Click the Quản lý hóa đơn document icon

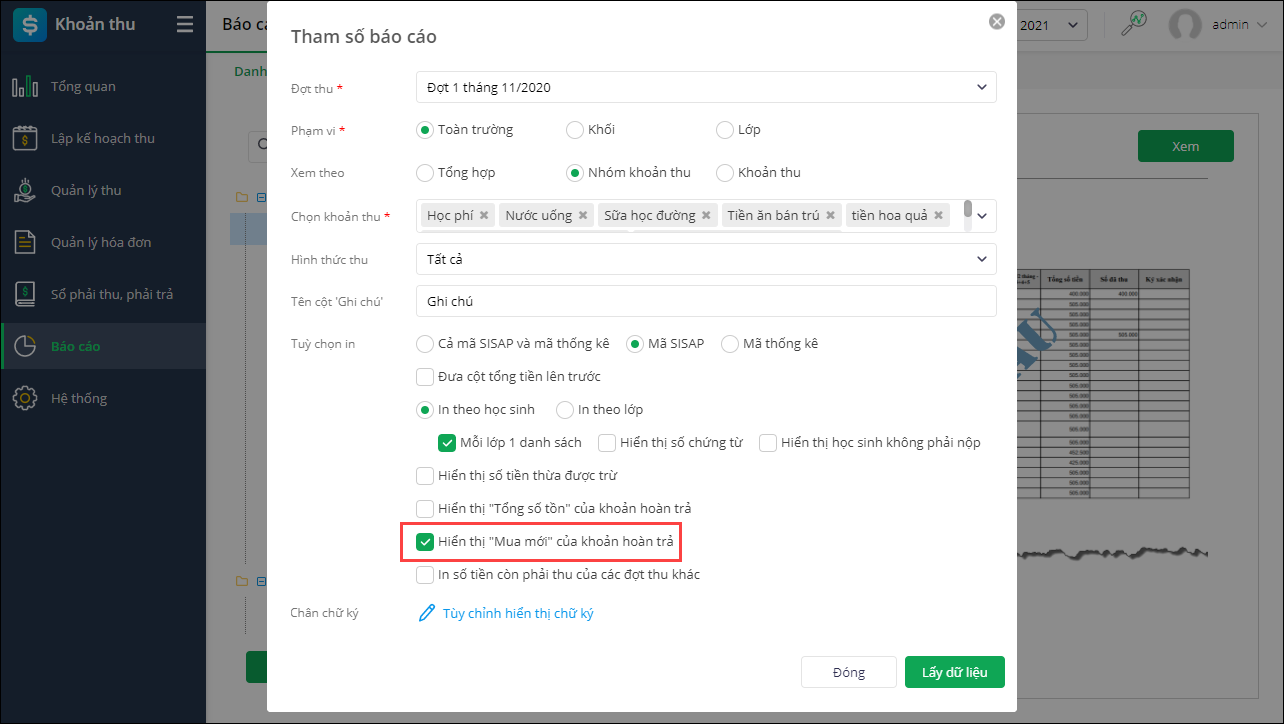click(x=25, y=243)
